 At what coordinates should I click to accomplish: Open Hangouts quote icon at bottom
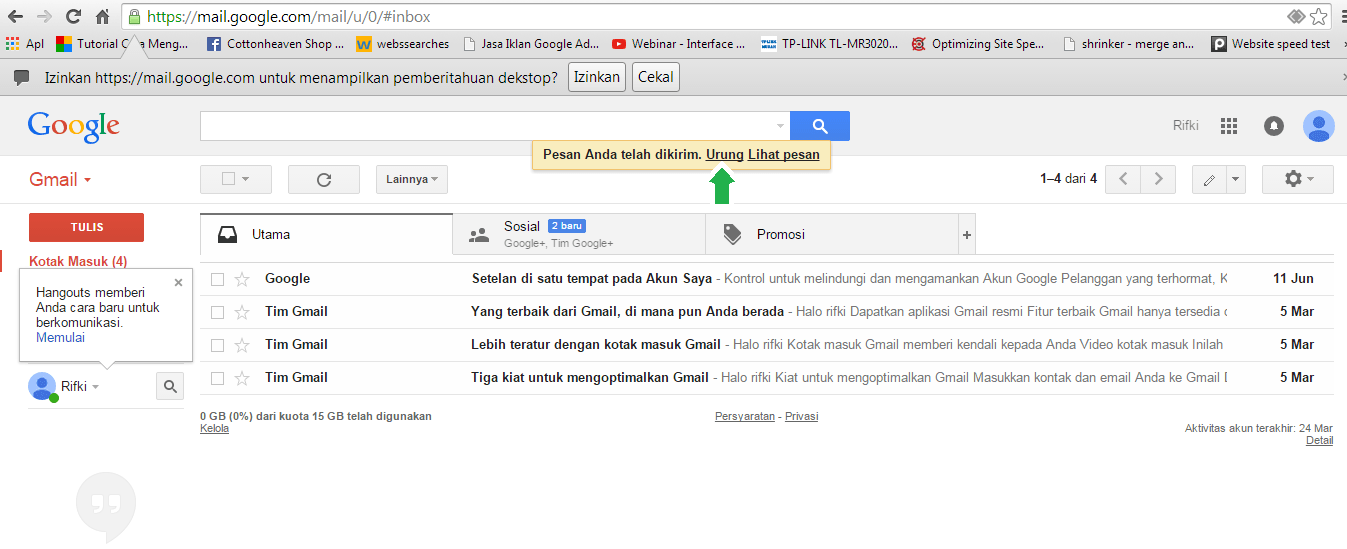coord(106,508)
